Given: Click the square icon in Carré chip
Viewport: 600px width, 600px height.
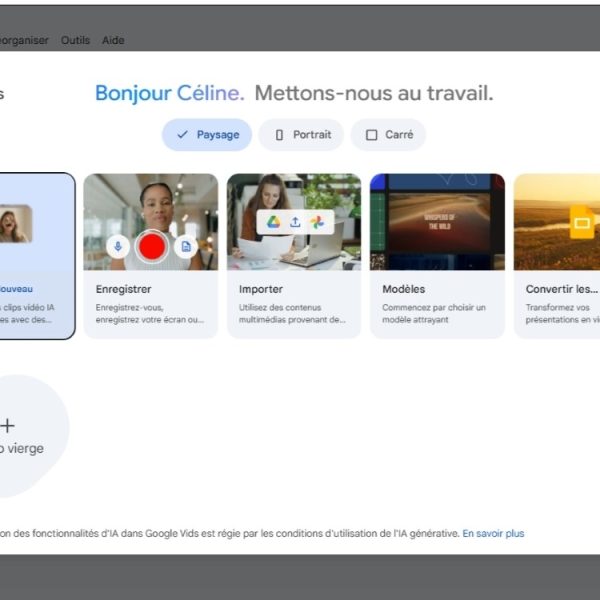Looking at the screenshot, I should (372, 135).
